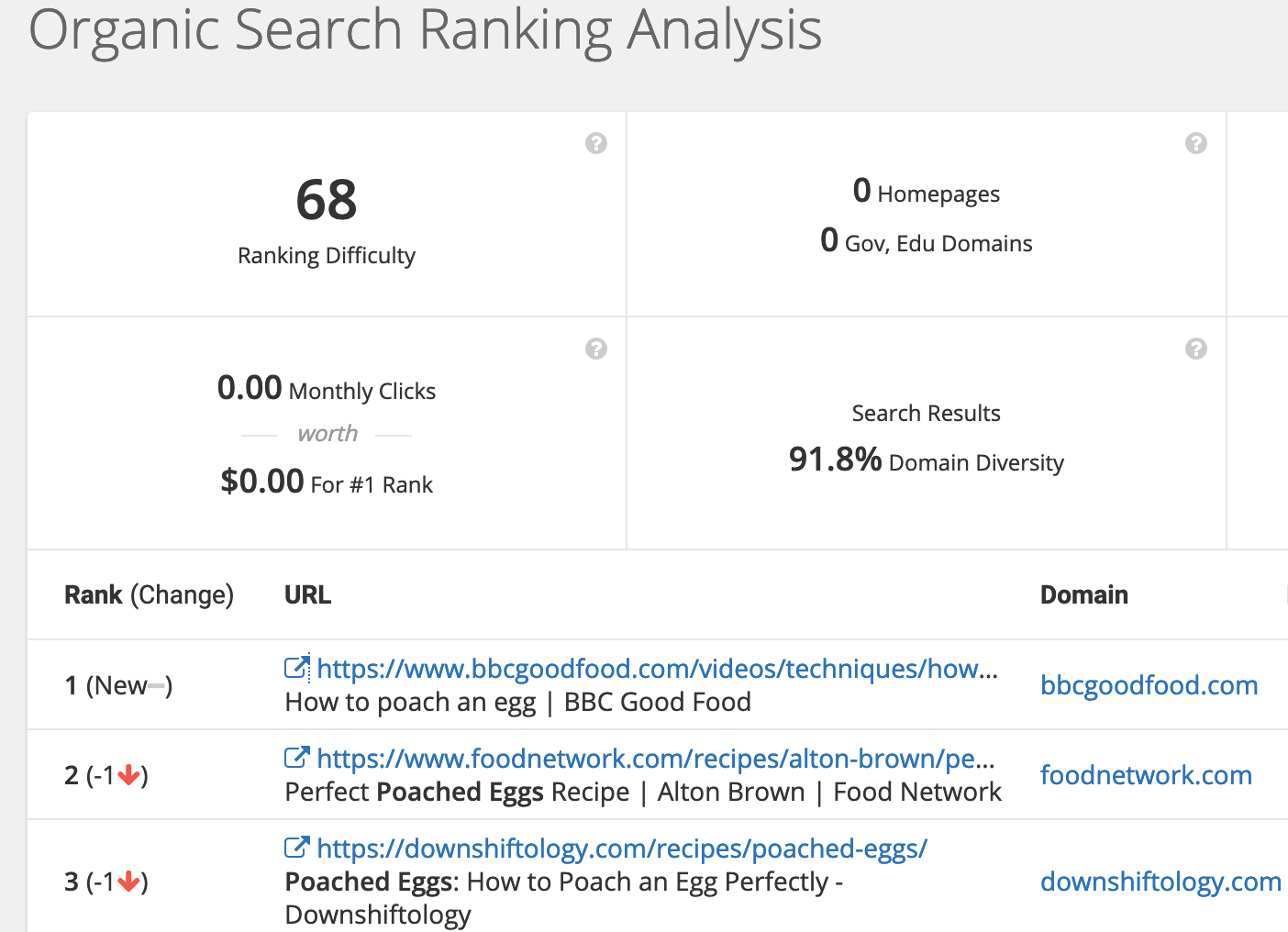
Task: Open help icon for Ranking Difficulty card
Action: click(596, 143)
